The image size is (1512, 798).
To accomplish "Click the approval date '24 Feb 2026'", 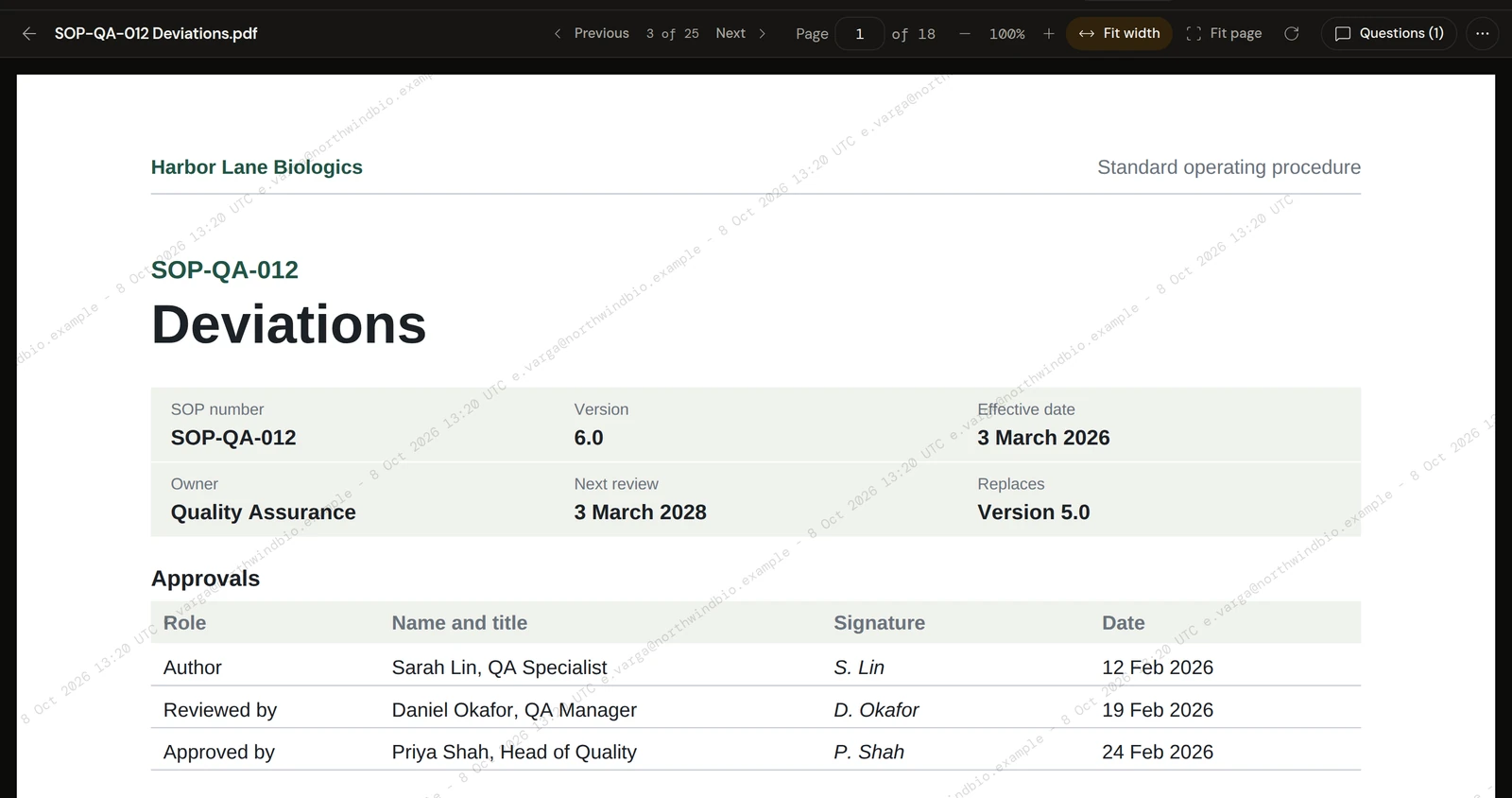I will pos(1158,753).
